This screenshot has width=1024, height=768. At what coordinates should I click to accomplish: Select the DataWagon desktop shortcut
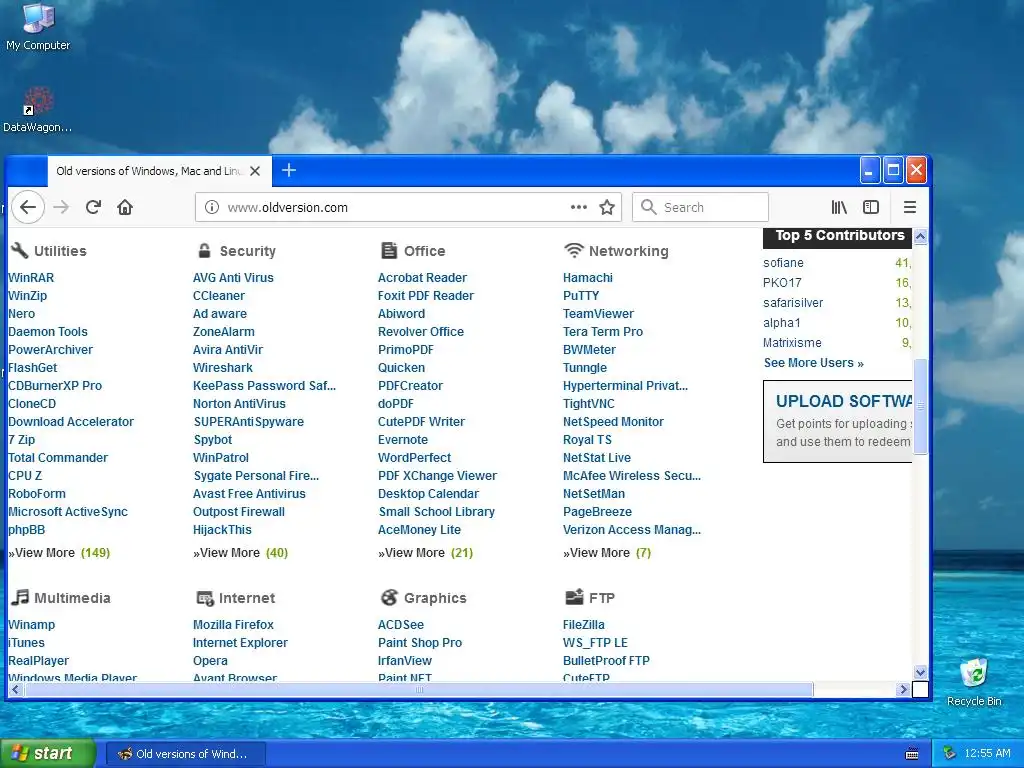38,110
